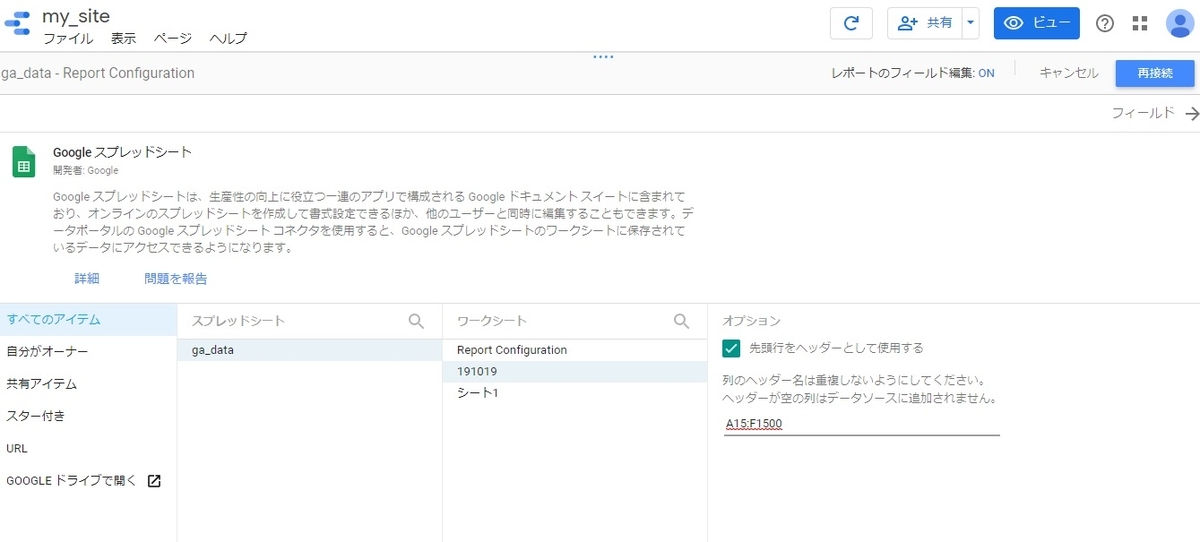
Task: Click the panel drag handle dots
Action: [x=603, y=57]
